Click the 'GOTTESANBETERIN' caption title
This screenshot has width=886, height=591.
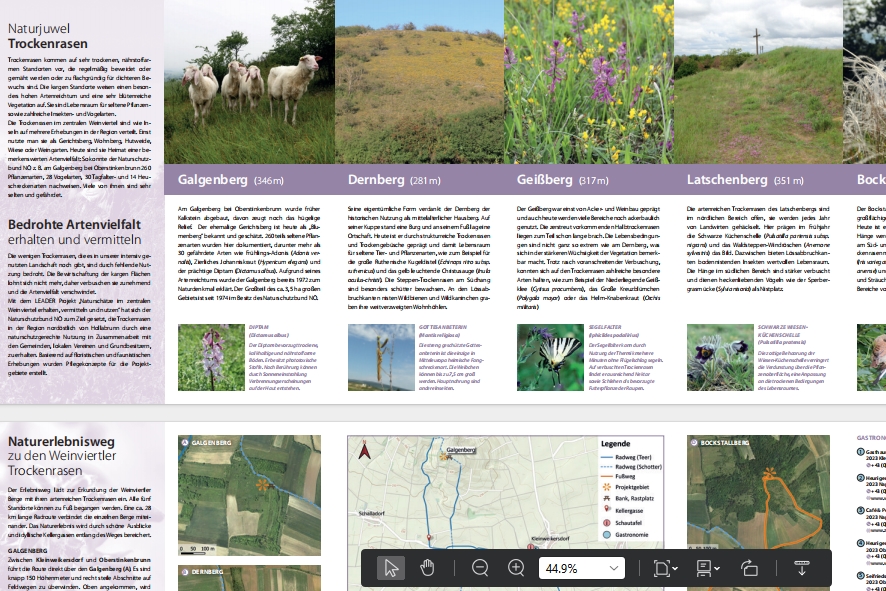tap(442, 327)
